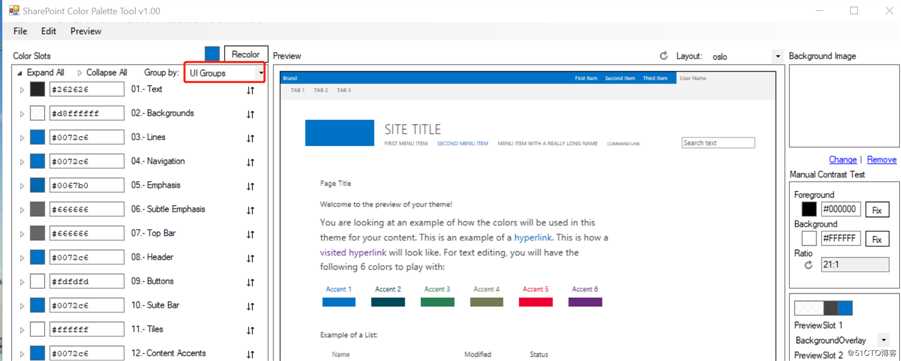
Task: Pick the Emphasis color swatch
Action: [x=37, y=185]
